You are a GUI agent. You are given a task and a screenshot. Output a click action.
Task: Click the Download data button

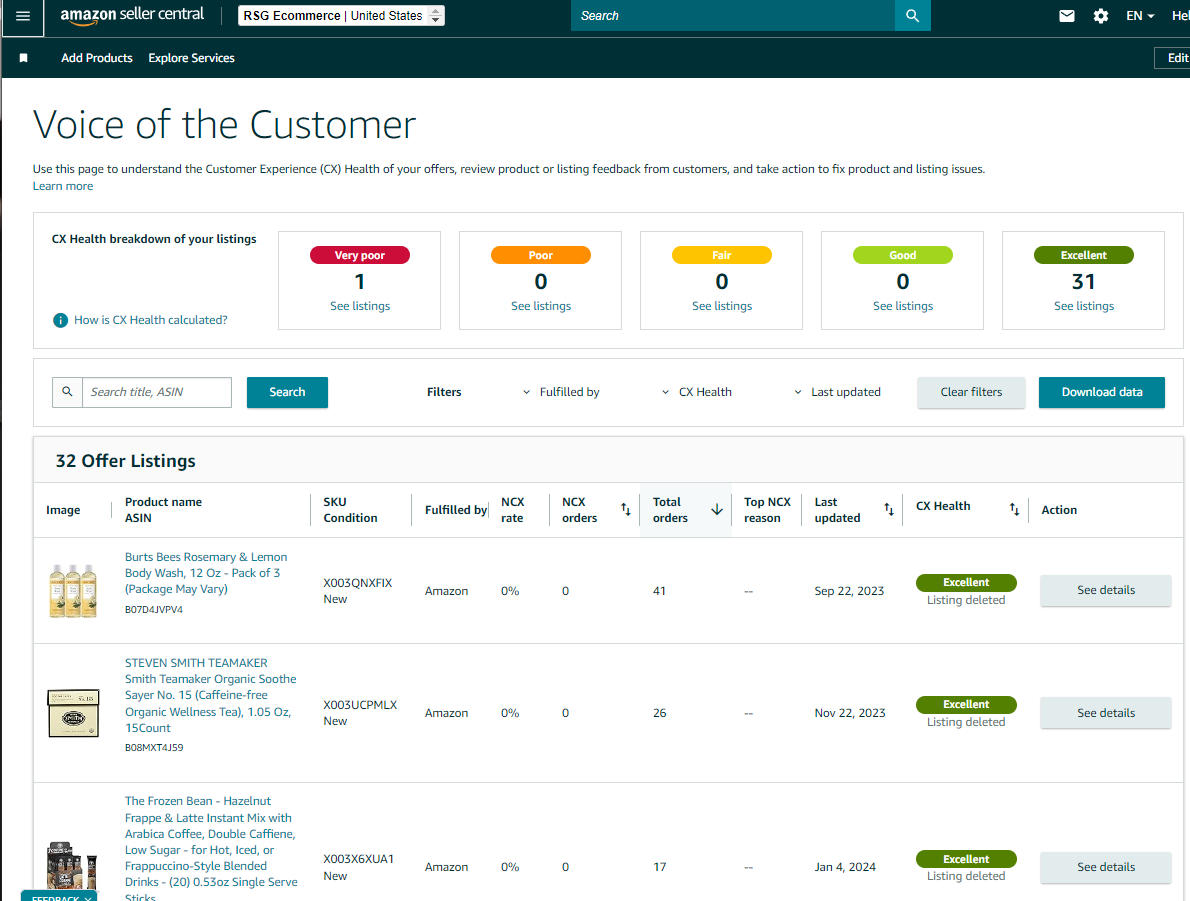1102,392
